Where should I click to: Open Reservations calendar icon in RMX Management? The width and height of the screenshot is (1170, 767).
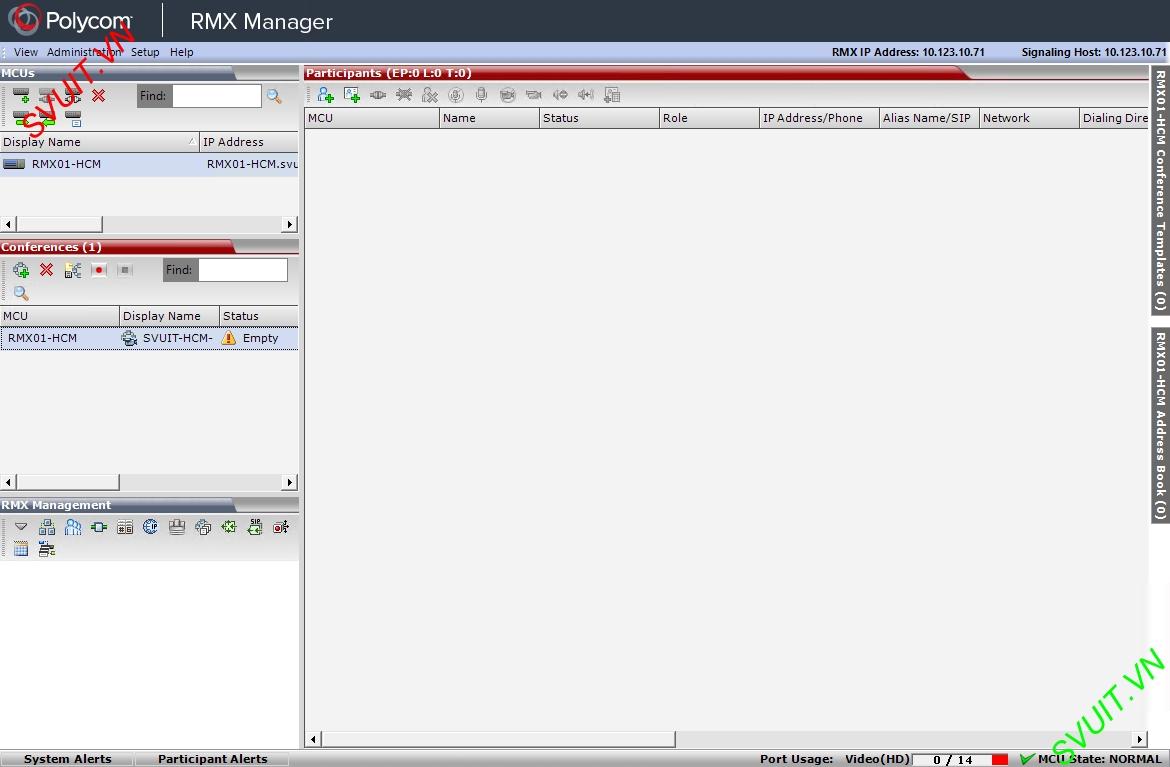pos(21,550)
